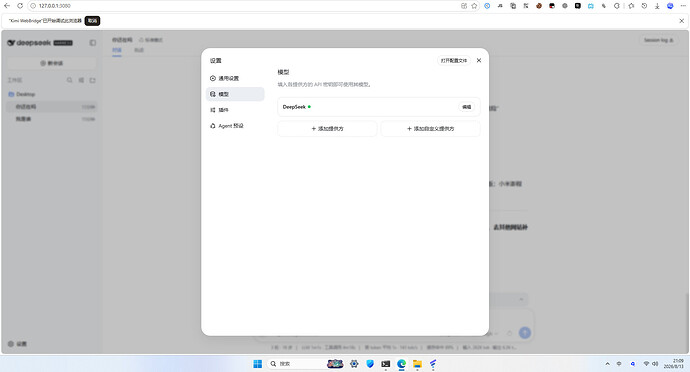Click the cookie extension icon
The image size is (690, 372).
(539, 6)
